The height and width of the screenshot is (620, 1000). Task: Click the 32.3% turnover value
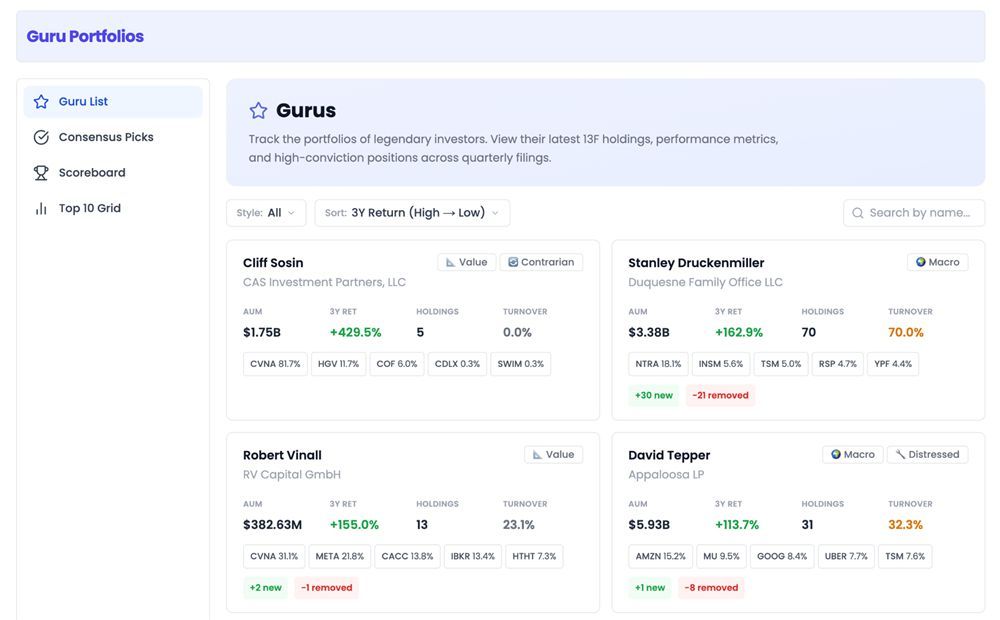(905, 526)
